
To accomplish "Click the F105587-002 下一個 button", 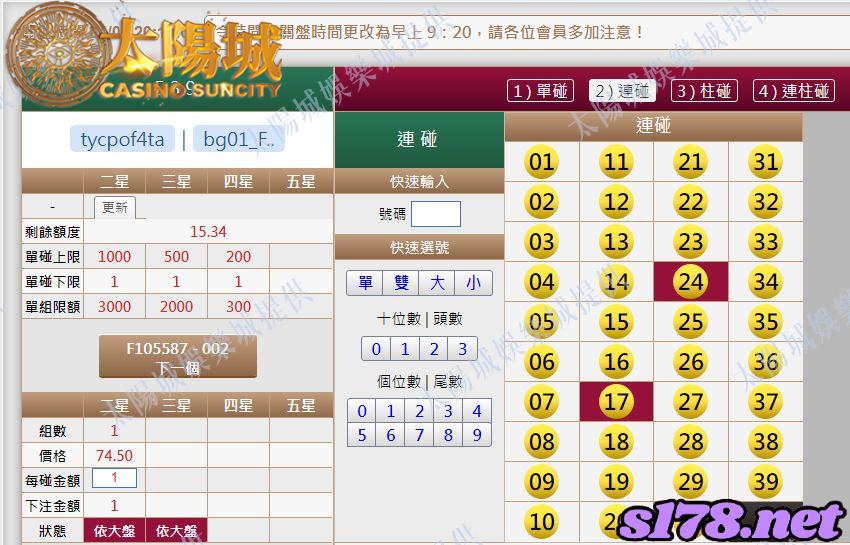I will point(178,357).
